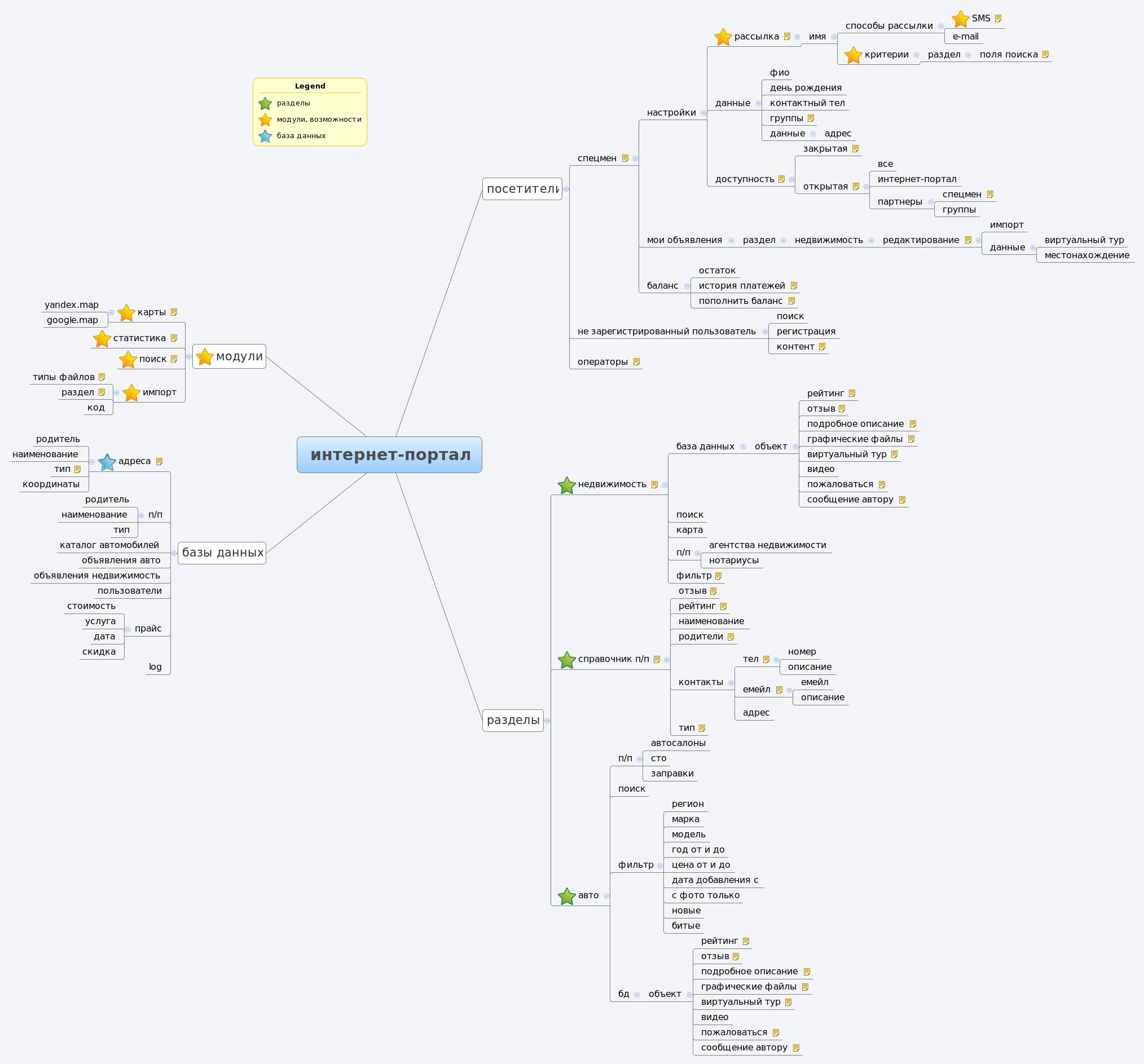
Task: Select the central интернет-портал topic
Action: coord(389,454)
